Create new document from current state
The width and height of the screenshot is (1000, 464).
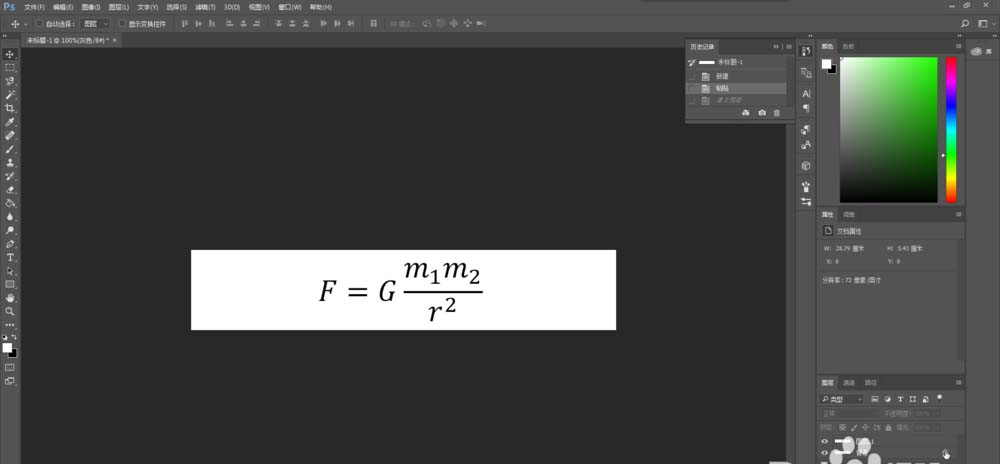746,113
